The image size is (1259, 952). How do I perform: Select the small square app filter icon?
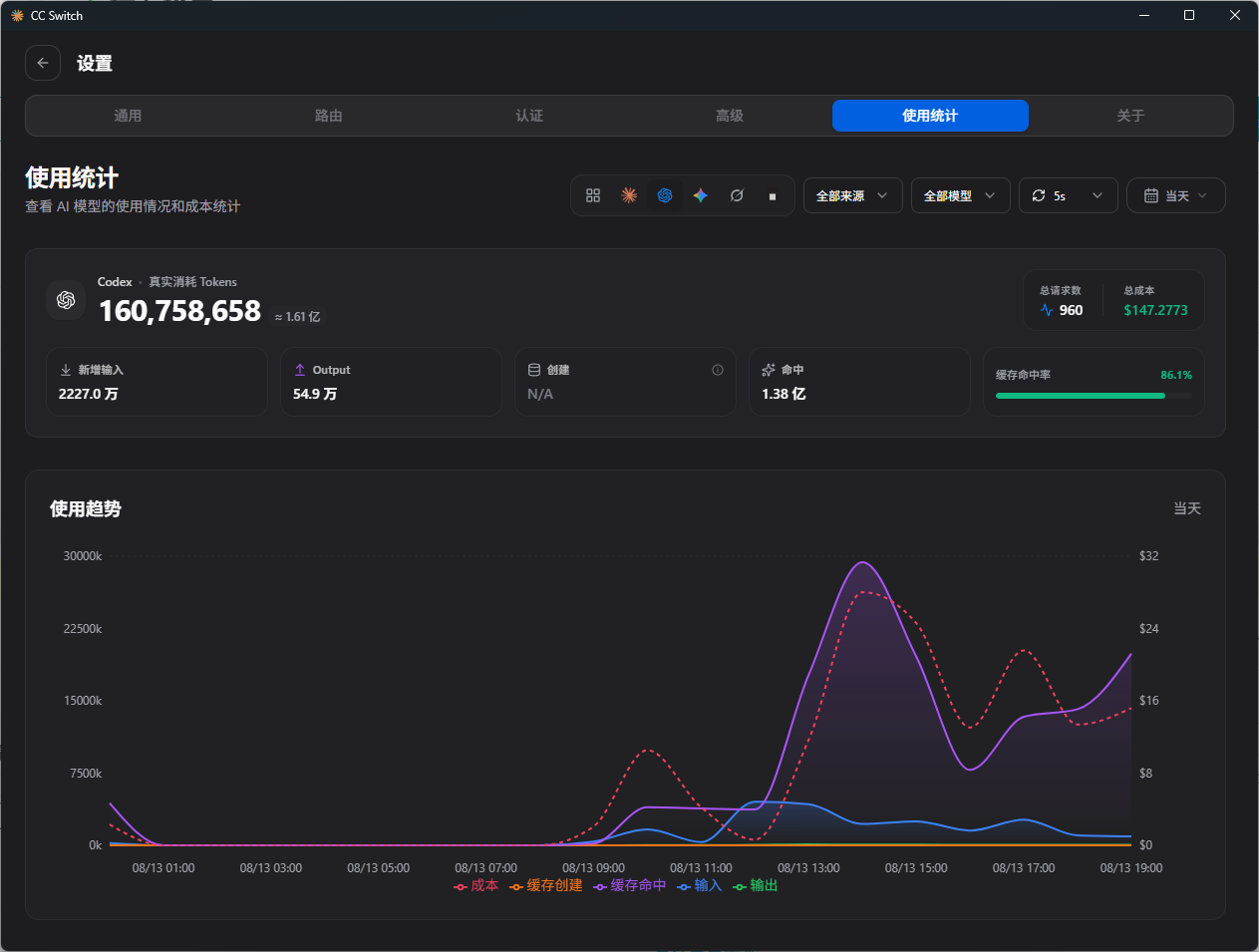(x=773, y=195)
